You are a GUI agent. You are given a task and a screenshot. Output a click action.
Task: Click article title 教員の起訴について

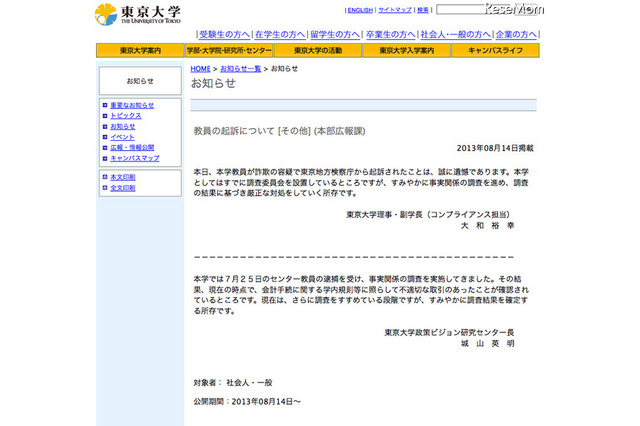(x=234, y=131)
